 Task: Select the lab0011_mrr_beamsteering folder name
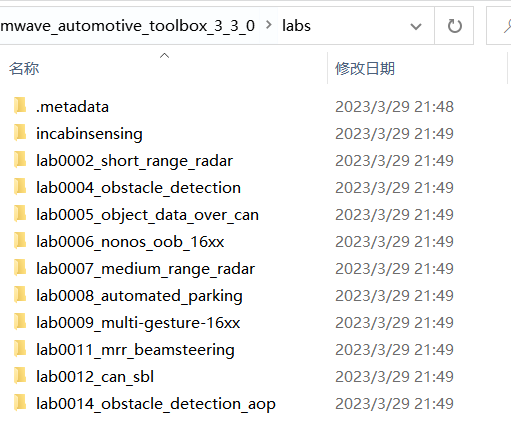point(135,350)
